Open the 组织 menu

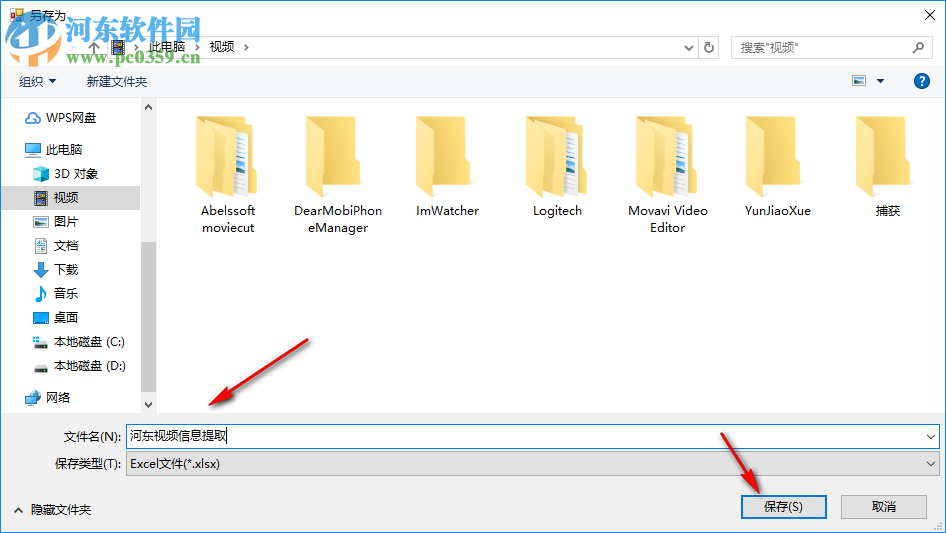(37, 81)
